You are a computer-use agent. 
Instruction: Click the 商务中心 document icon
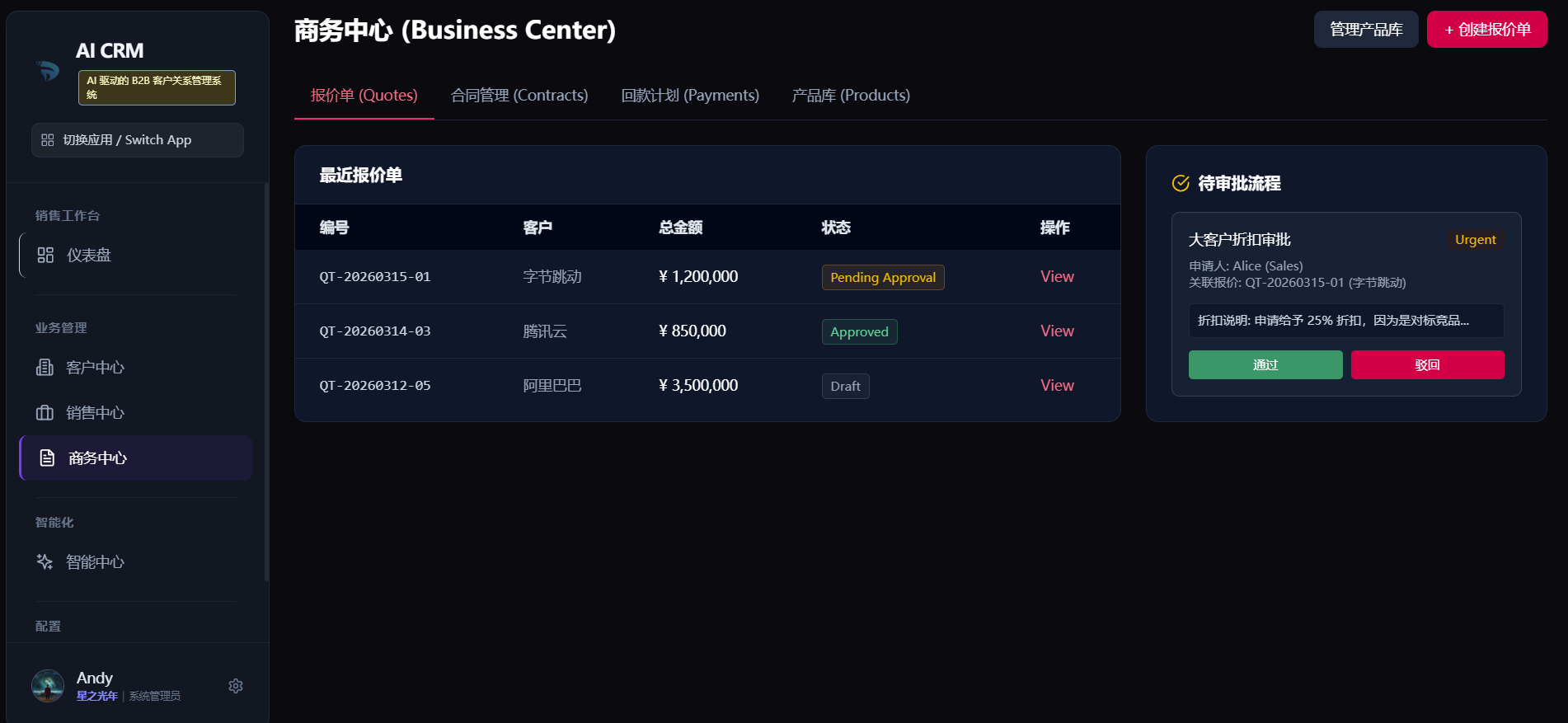point(48,458)
